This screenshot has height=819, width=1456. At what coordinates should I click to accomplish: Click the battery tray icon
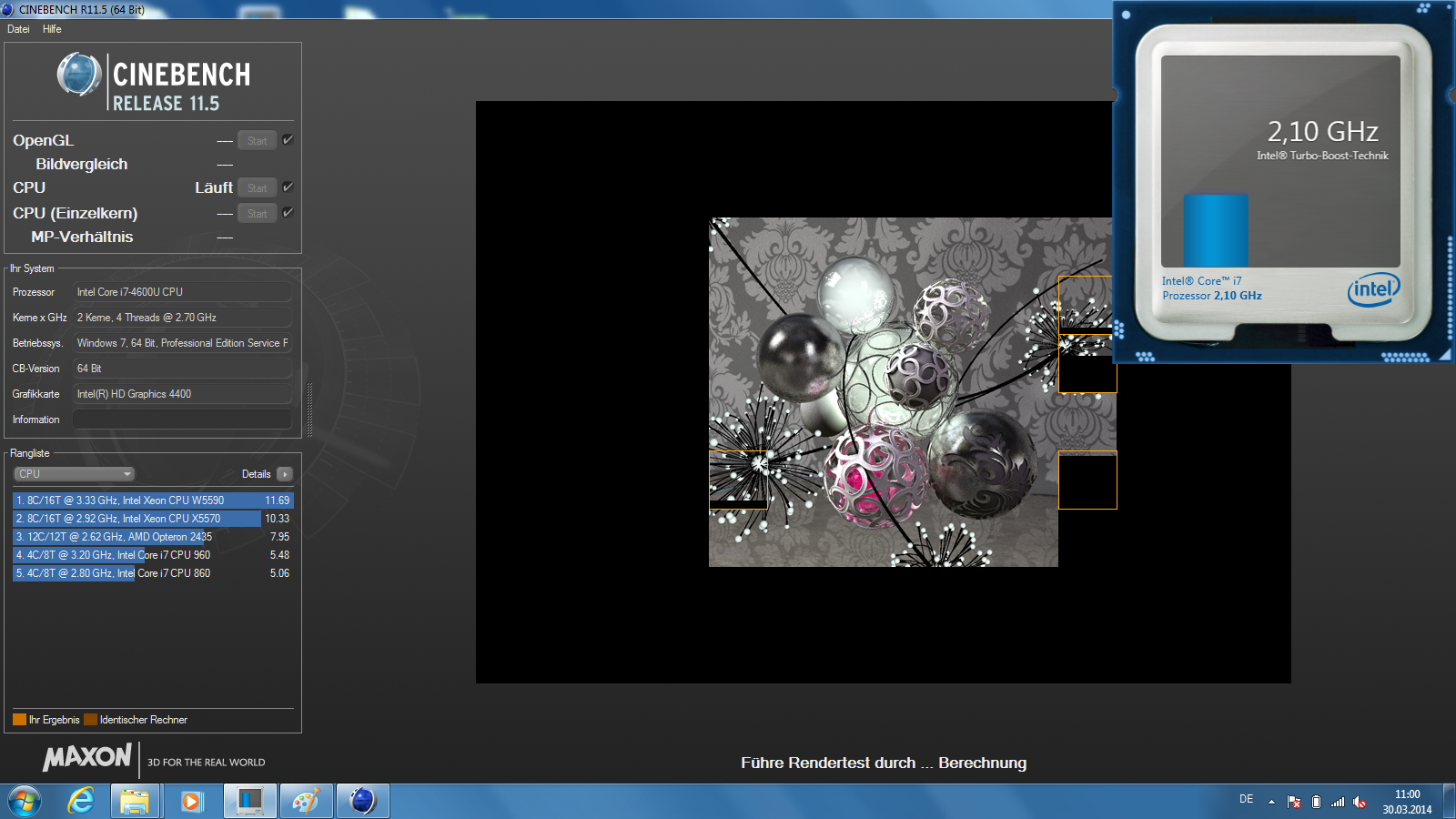(x=1316, y=802)
